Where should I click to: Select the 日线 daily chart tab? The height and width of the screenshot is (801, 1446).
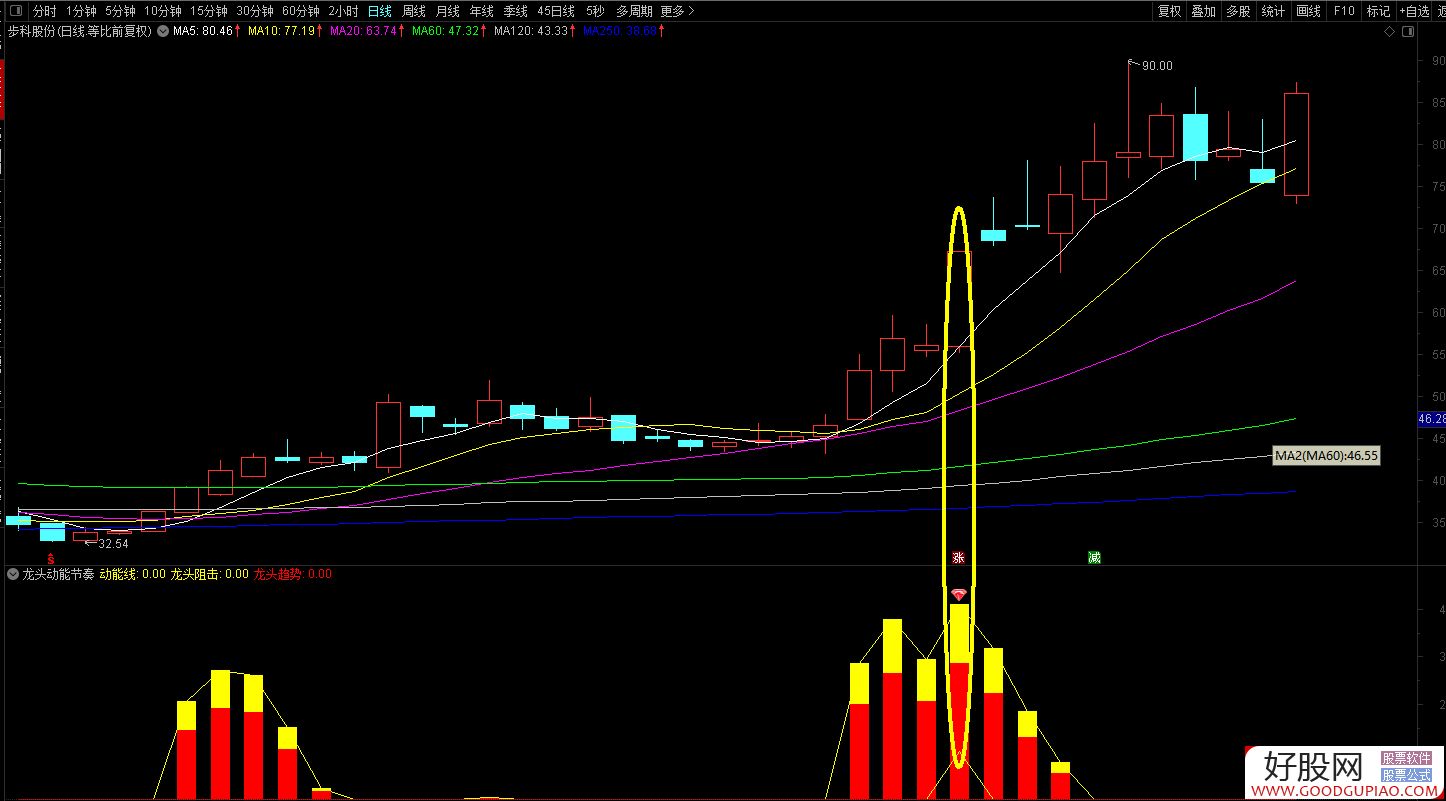379,11
